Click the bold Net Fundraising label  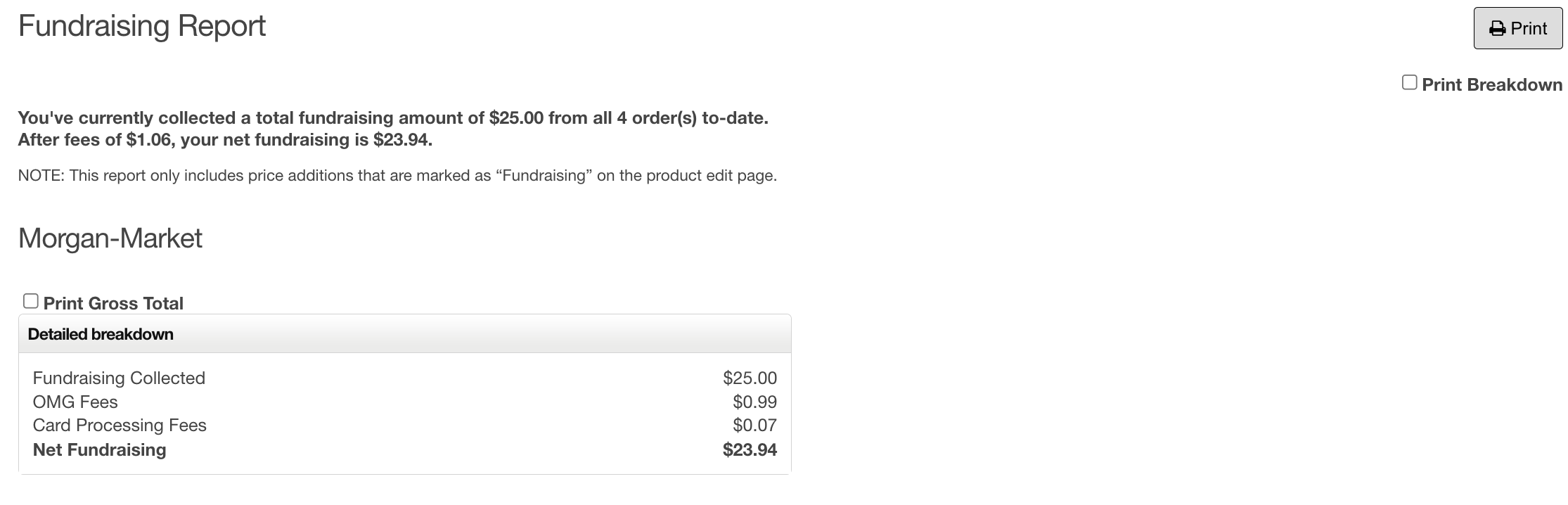click(x=99, y=450)
